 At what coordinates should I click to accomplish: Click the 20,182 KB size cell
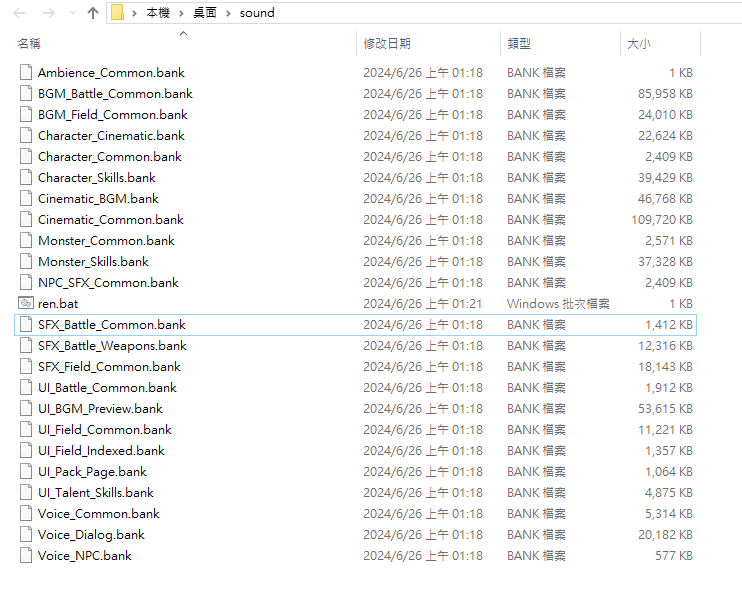665,534
